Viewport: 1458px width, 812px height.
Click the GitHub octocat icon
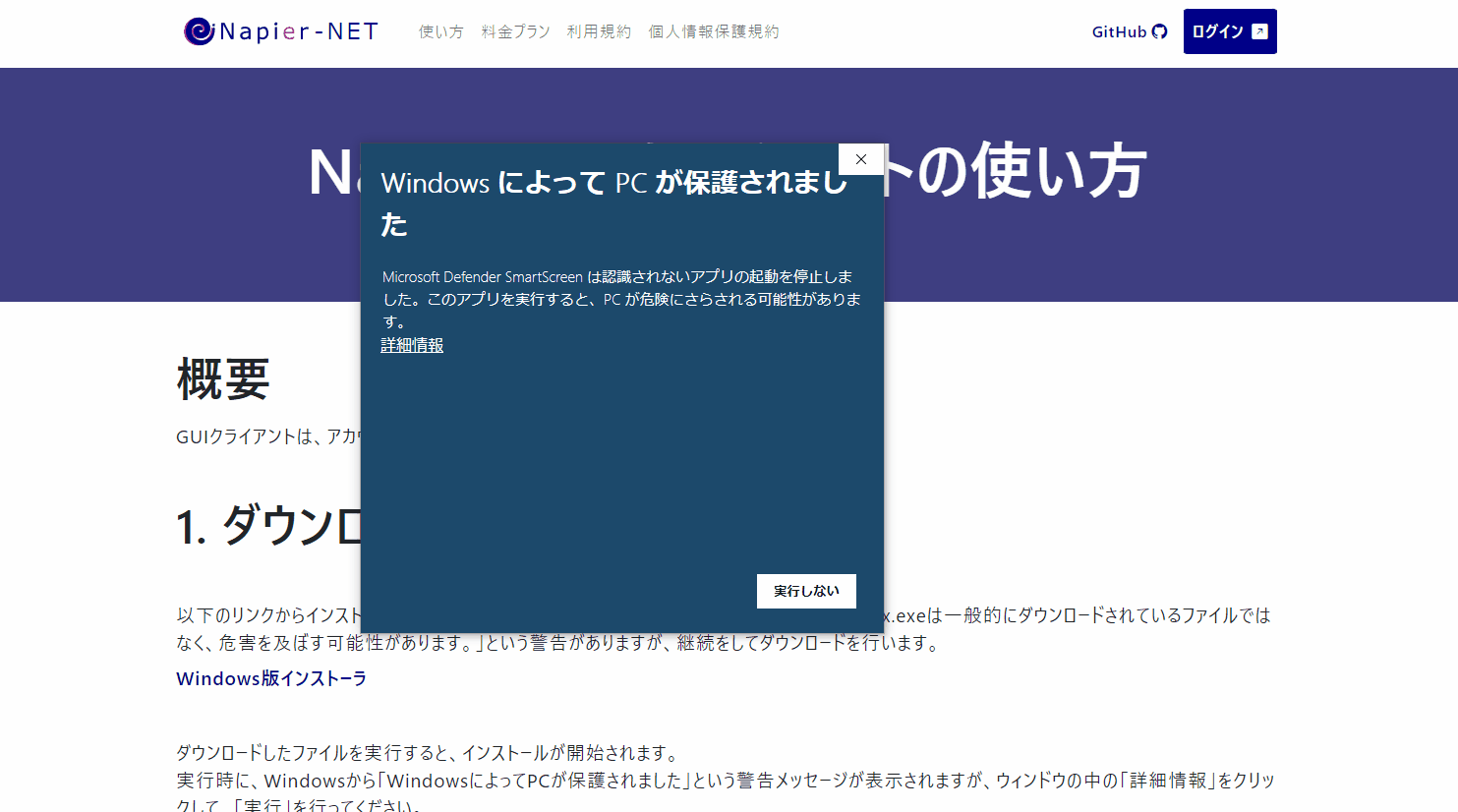point(1159,31)
